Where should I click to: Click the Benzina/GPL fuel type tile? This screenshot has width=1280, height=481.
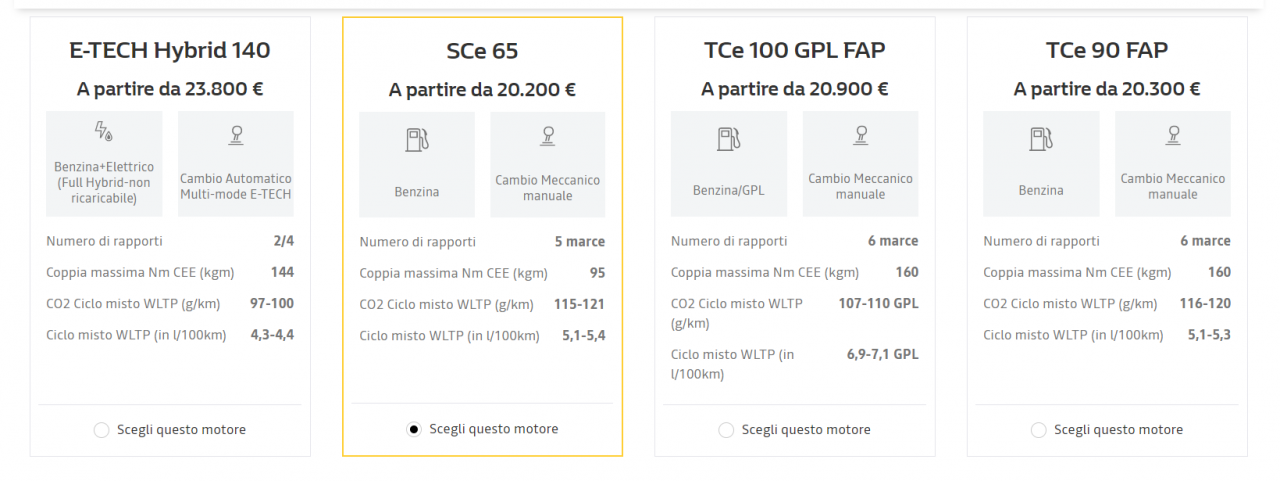pos(729,164)
